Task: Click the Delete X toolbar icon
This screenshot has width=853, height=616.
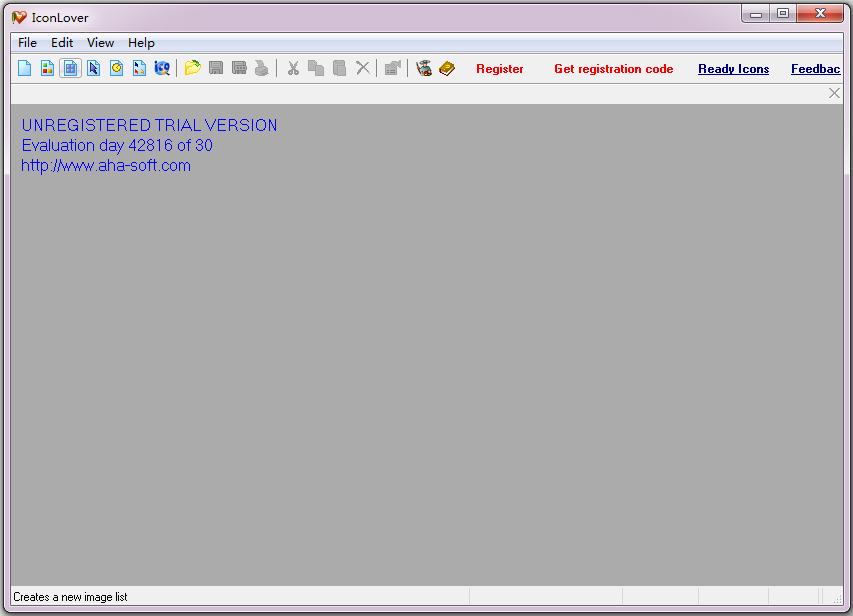Action: [x=363, y=68]
